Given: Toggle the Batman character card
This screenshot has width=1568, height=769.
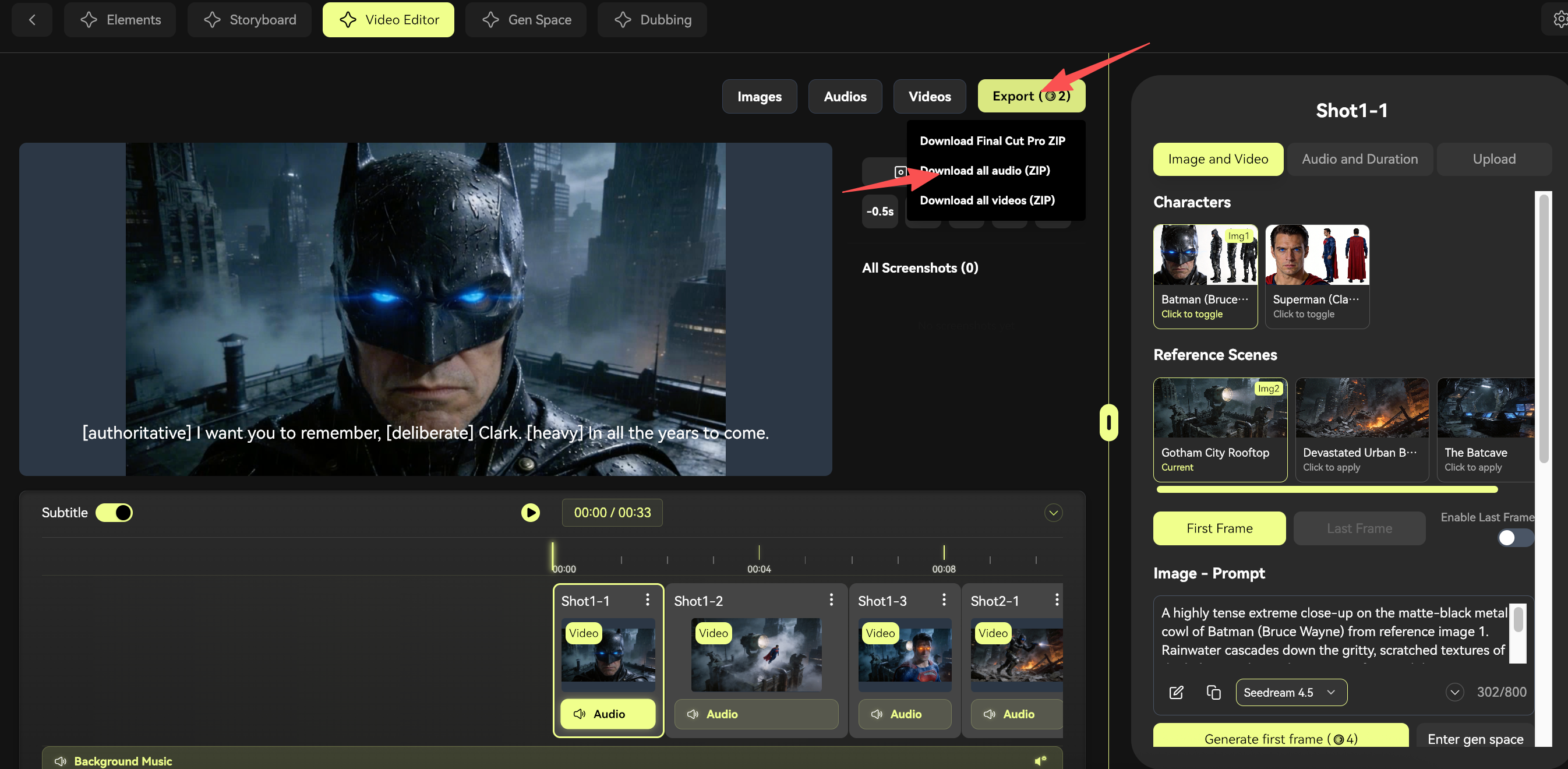Looking at the screenshot, I should [x=1205, y=276].
